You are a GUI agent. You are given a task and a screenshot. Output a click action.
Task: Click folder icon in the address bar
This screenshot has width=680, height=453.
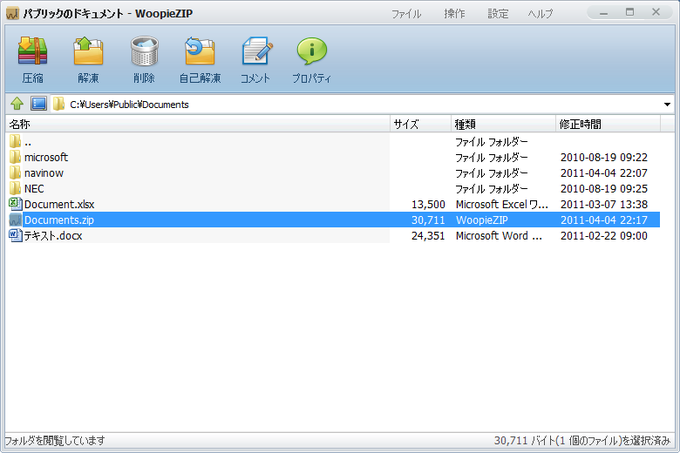point(59,104)
